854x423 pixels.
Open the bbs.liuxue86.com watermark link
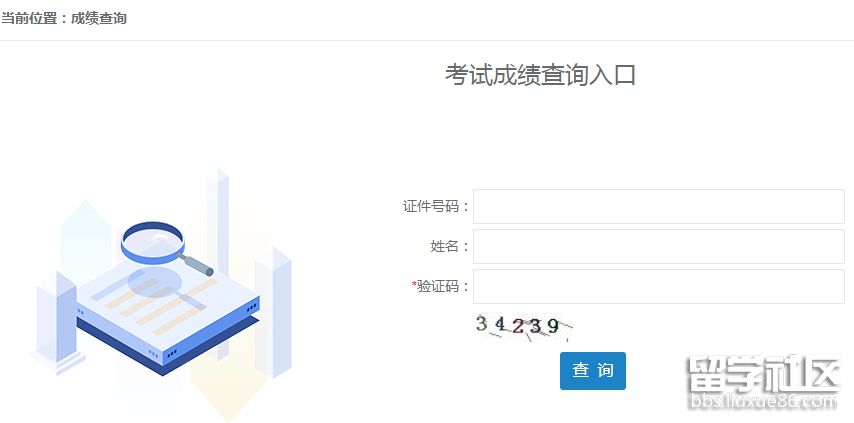(763, 403)
